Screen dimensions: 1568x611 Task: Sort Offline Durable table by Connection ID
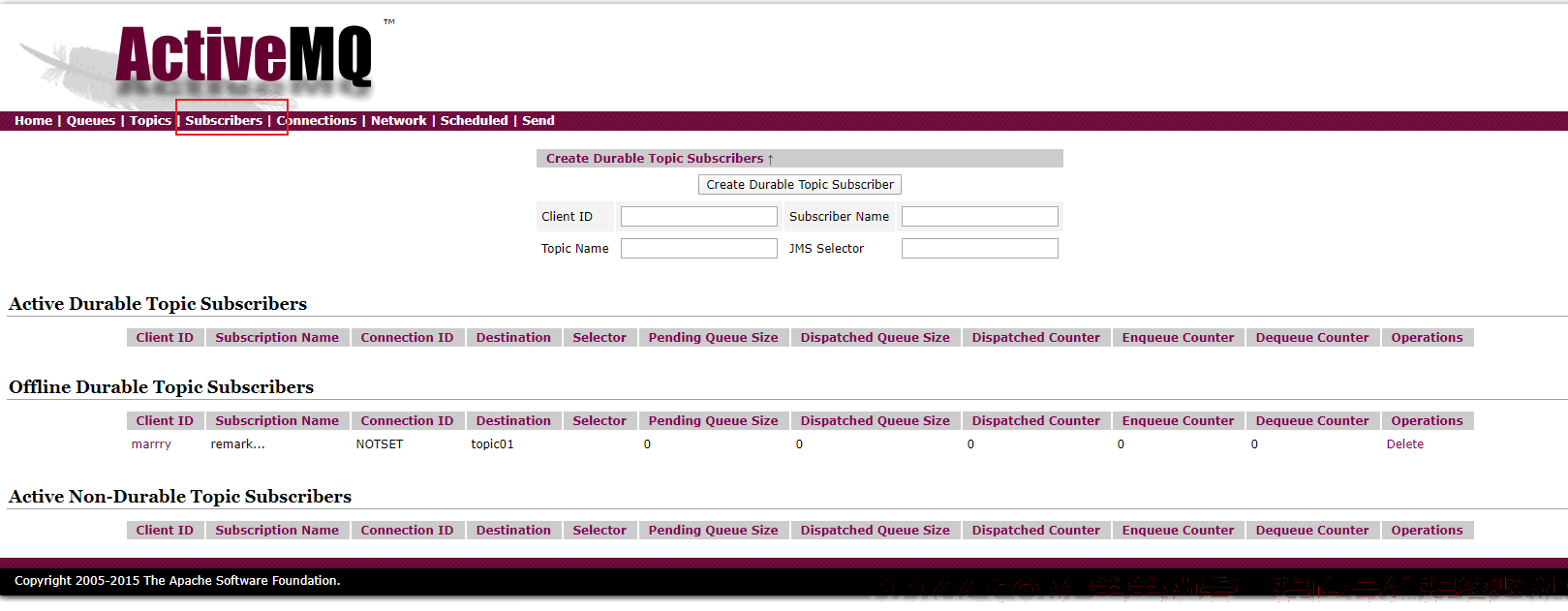click(x=407, y=421)
